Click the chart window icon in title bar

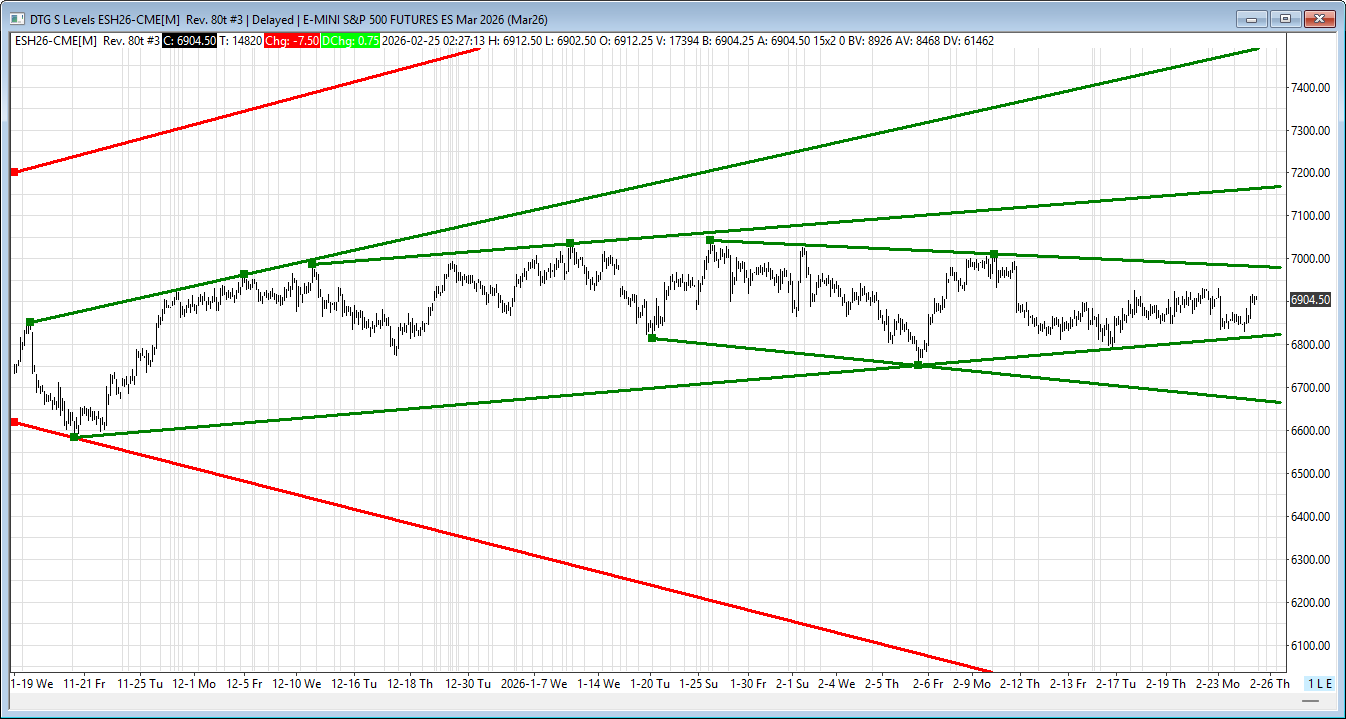(x=16, y=19)
